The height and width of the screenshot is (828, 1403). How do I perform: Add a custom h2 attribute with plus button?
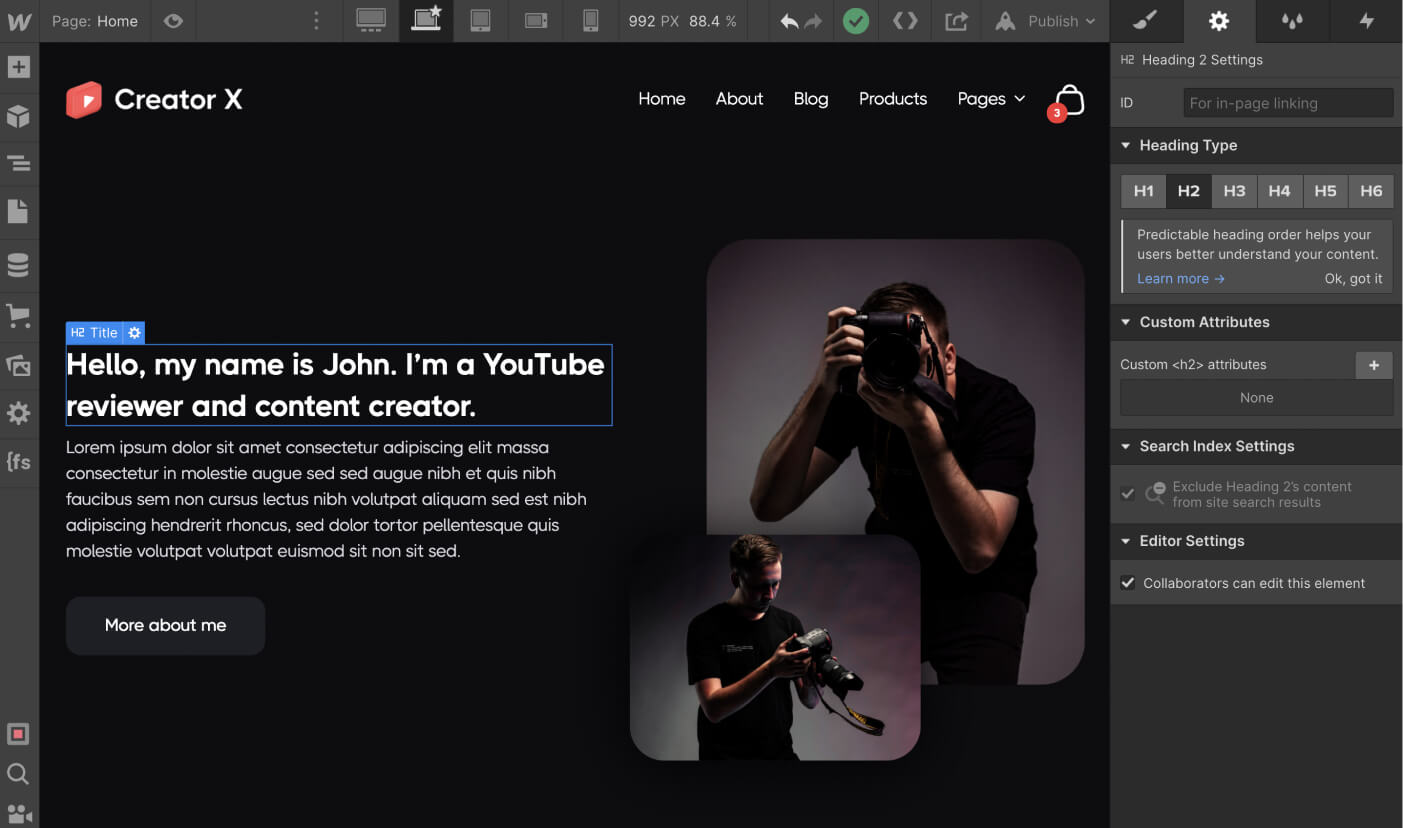pyautogui.click(x=1373, y=365)
